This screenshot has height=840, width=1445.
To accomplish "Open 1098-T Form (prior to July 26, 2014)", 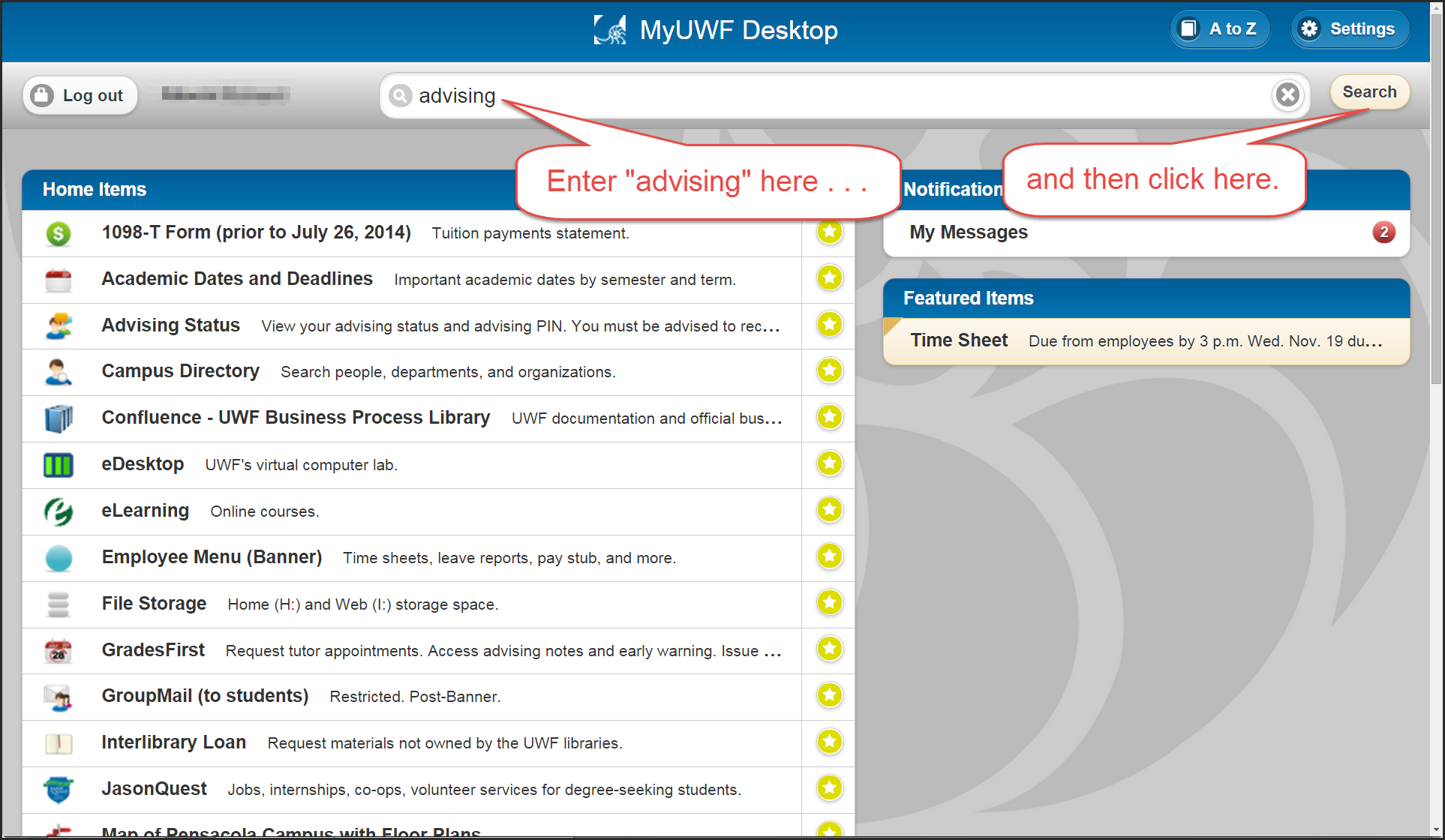I will pyautogui.click(x=256, y=232).
